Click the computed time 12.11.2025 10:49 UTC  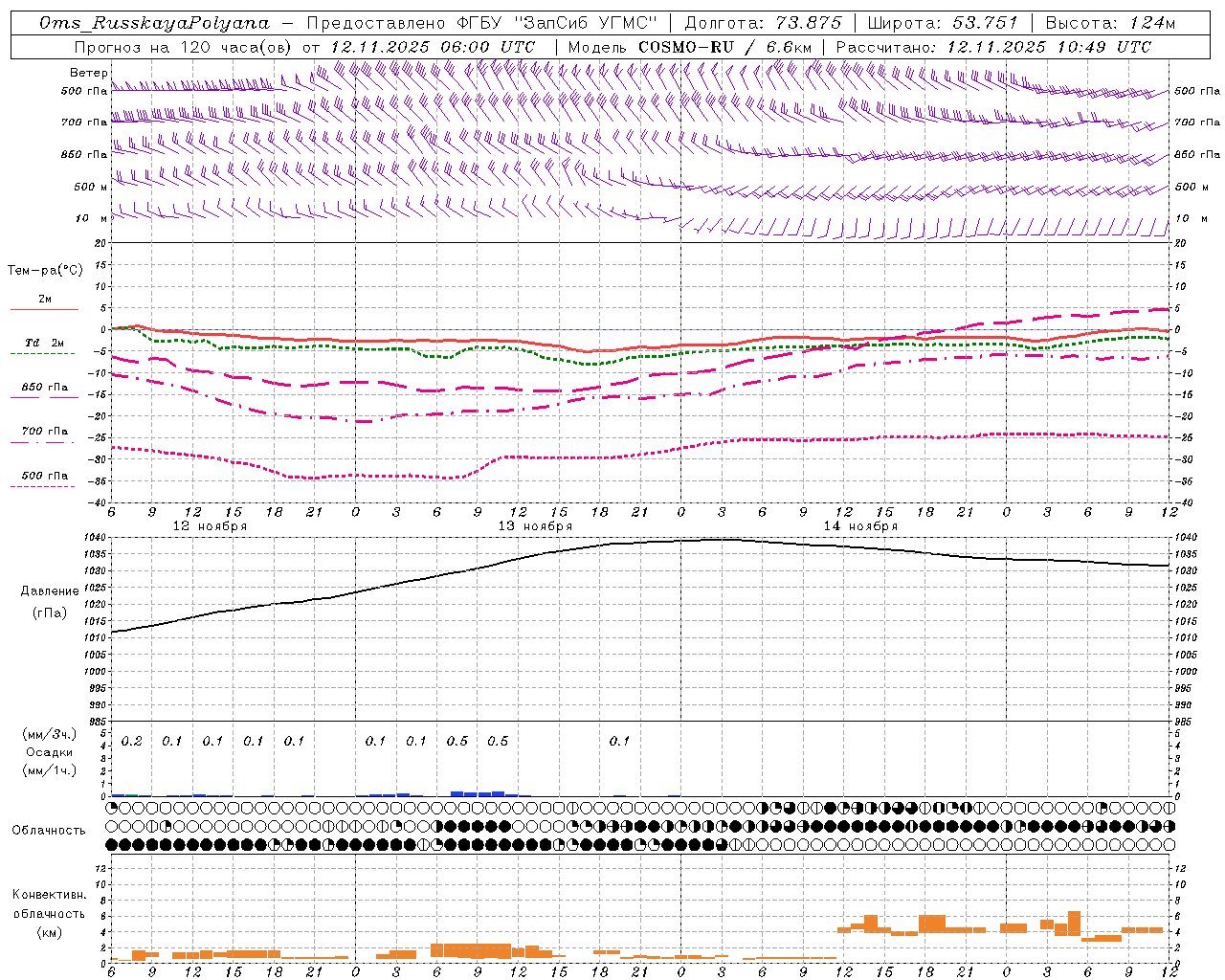click(1049, 47)
